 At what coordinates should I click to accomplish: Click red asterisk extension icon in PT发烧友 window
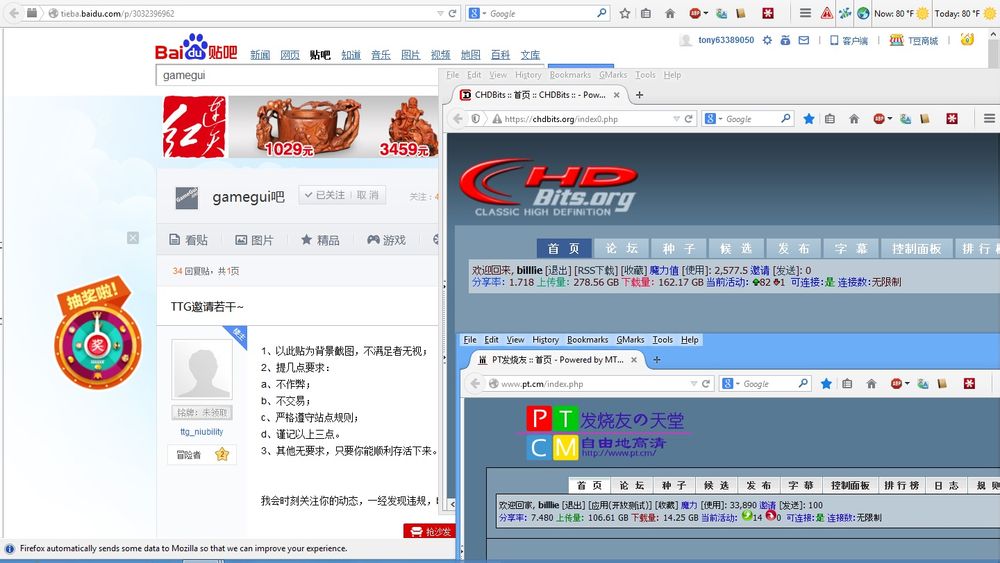click(x=969, y=383)
